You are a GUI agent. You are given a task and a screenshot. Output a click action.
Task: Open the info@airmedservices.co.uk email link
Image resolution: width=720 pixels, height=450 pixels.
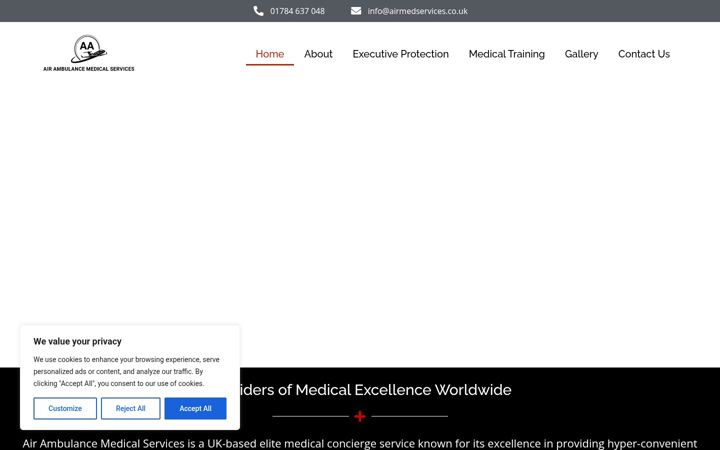pyautogui.click(x=417, y=11)
